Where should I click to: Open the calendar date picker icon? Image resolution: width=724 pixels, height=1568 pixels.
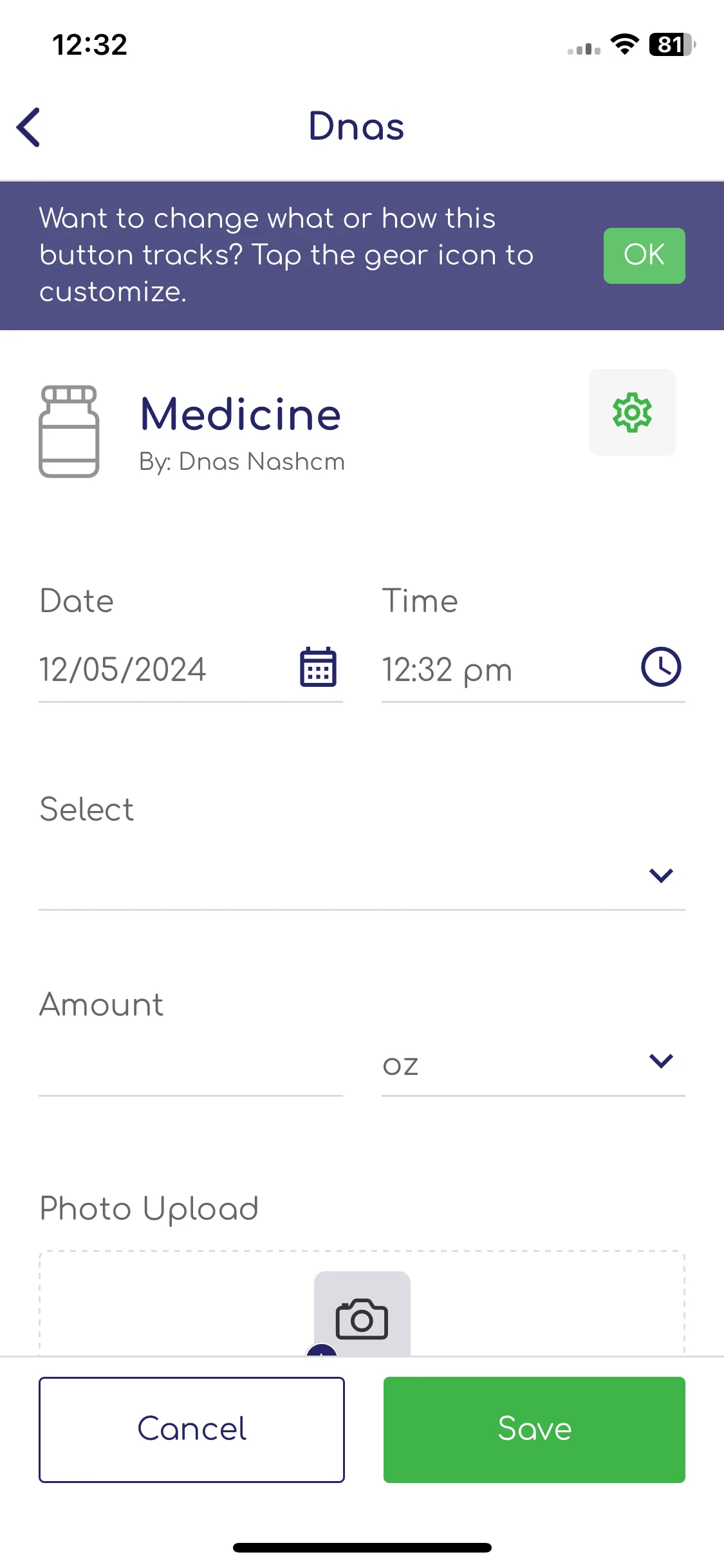(x=318, y=667)
